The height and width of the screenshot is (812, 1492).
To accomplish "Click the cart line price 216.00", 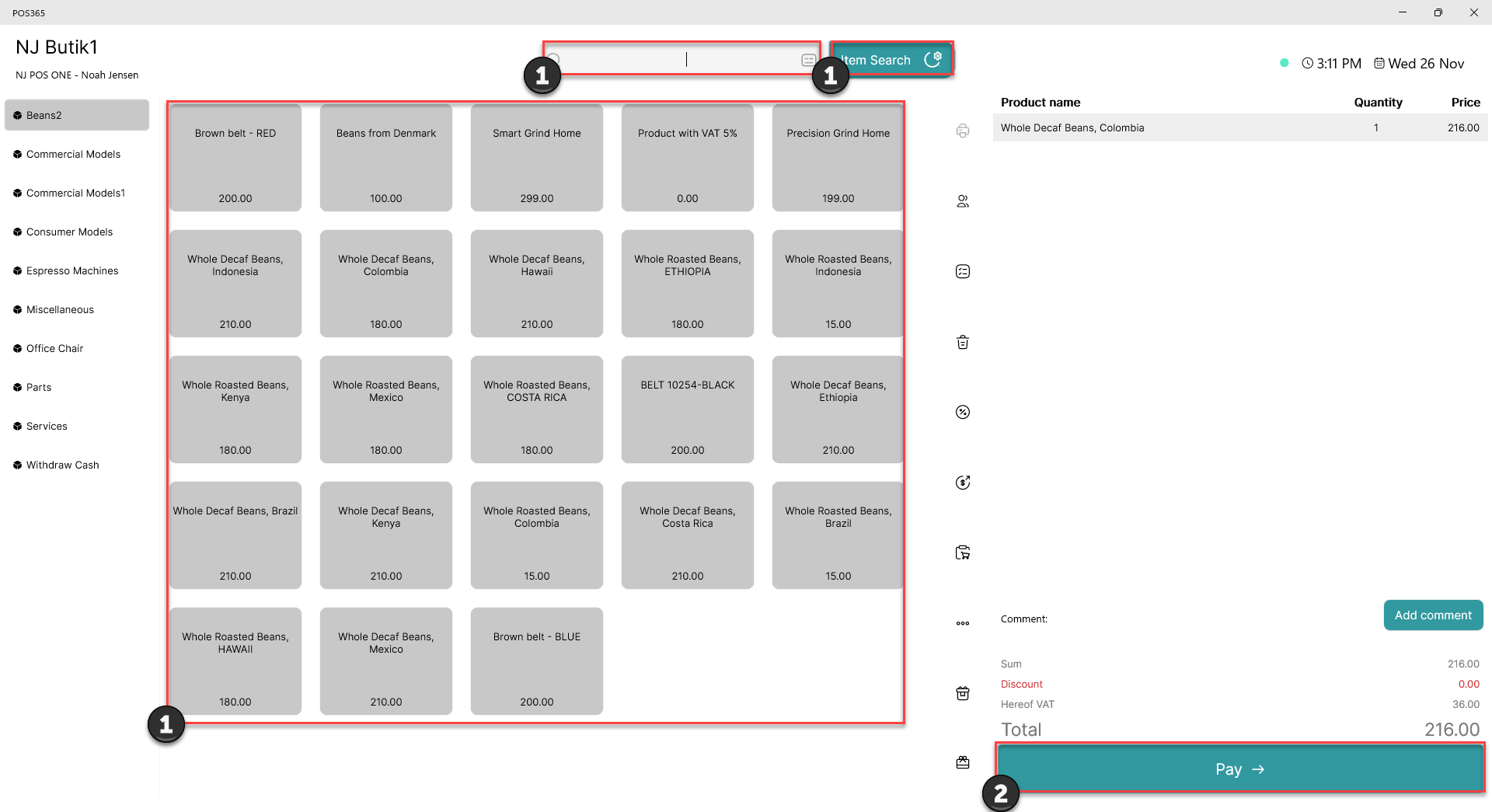I will (1463, 127).
